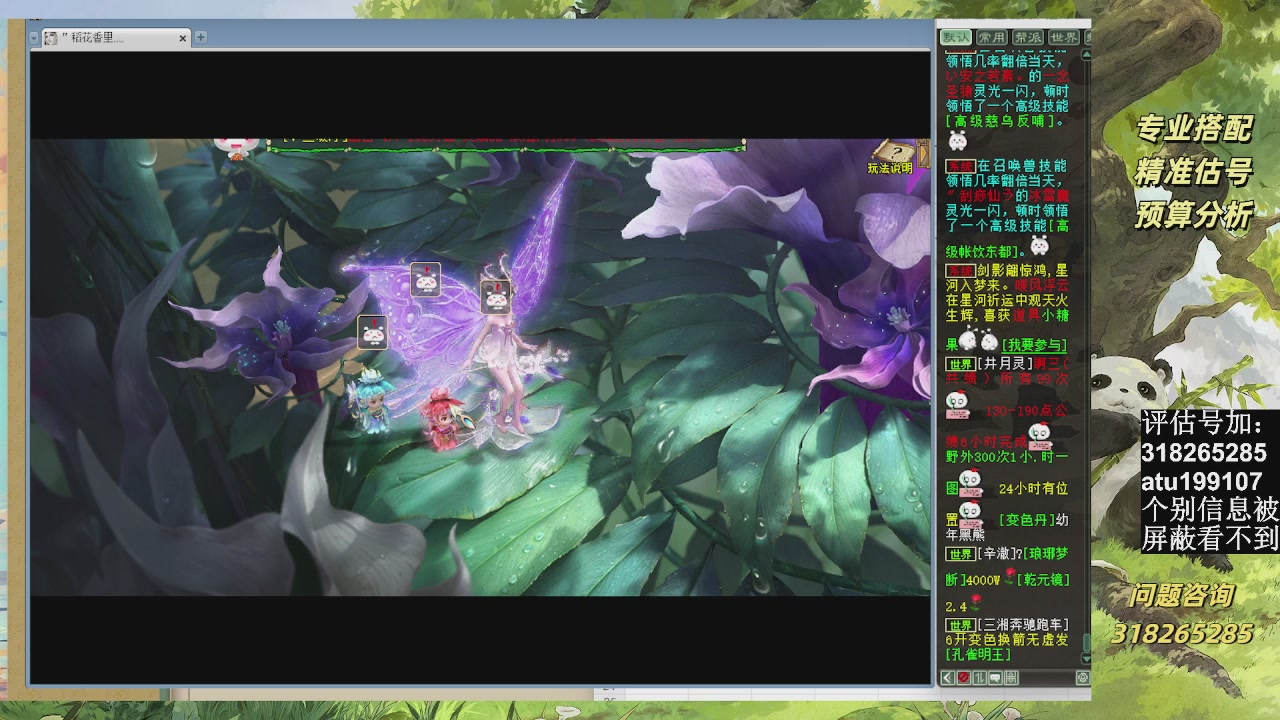Click the white rabbit emoji below 高级慈乌反哺
Image resolution: width=1280 pixels, height=720 pixels.
(x=958, y=142)
